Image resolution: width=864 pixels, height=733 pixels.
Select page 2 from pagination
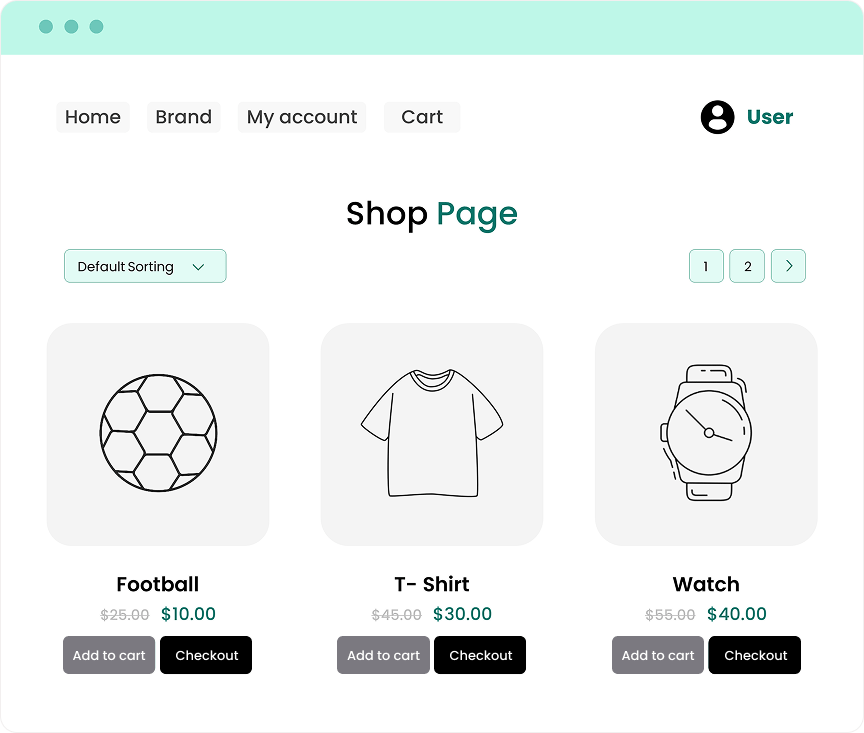click(x=747, y=266)
